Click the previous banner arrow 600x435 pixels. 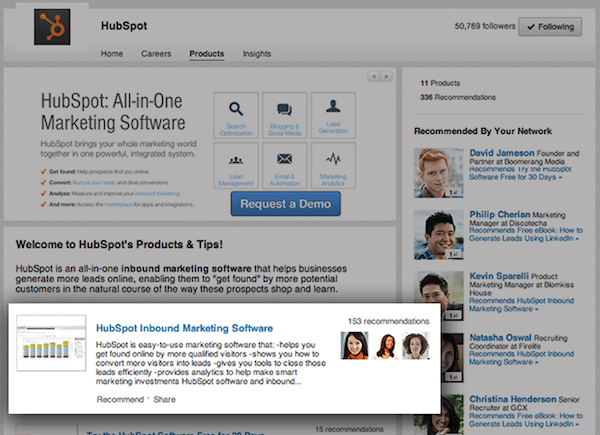(374, 77)
